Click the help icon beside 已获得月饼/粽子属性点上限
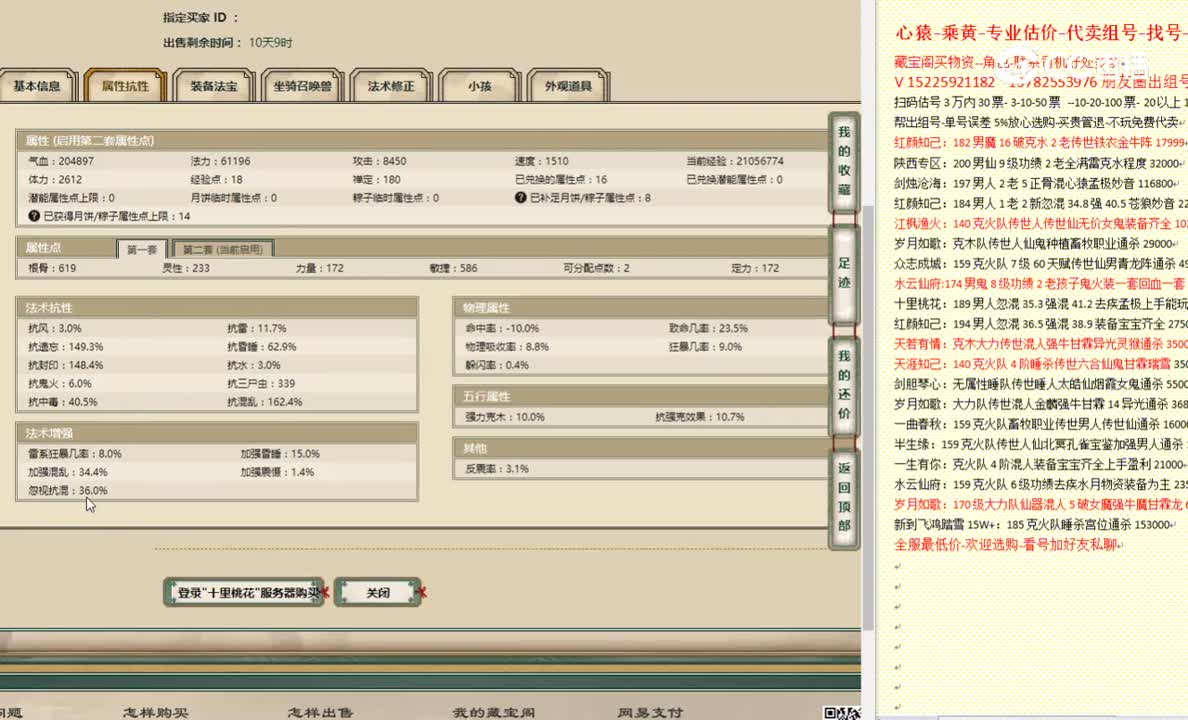Image resolution: width=1188 pixels, height=720 pixels. pos(33,216)
